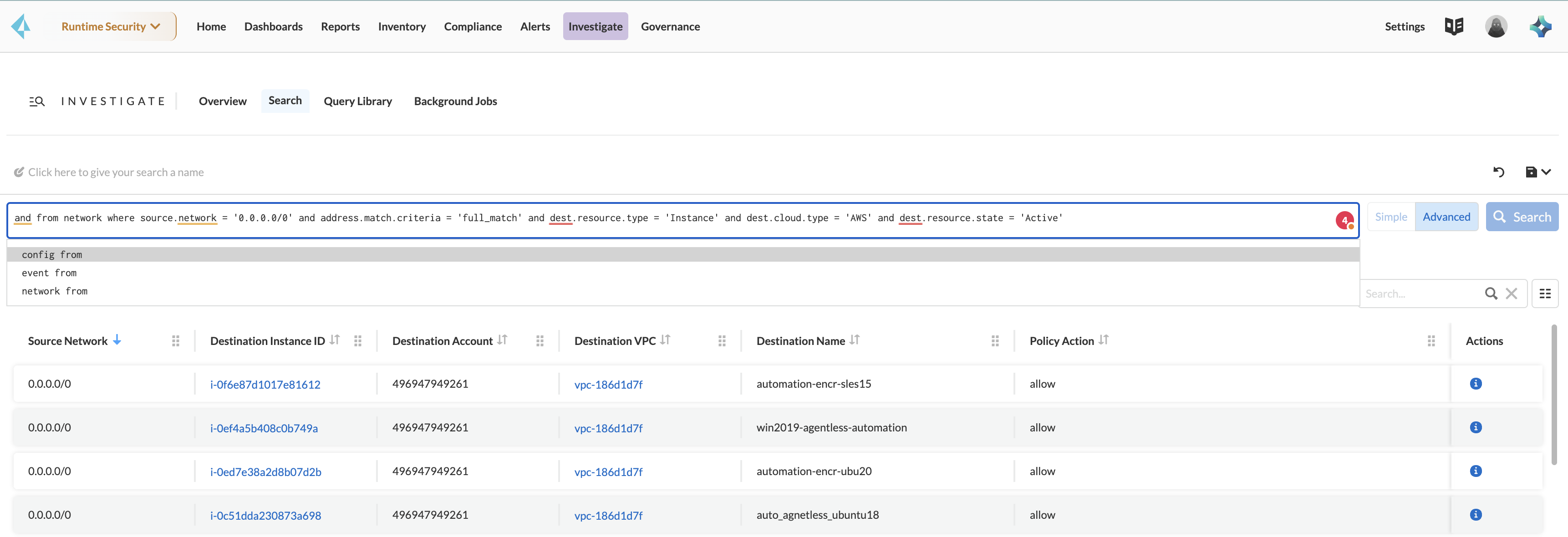
Task: Reset query with the undo arrow icon
Action: point(1498,172)
